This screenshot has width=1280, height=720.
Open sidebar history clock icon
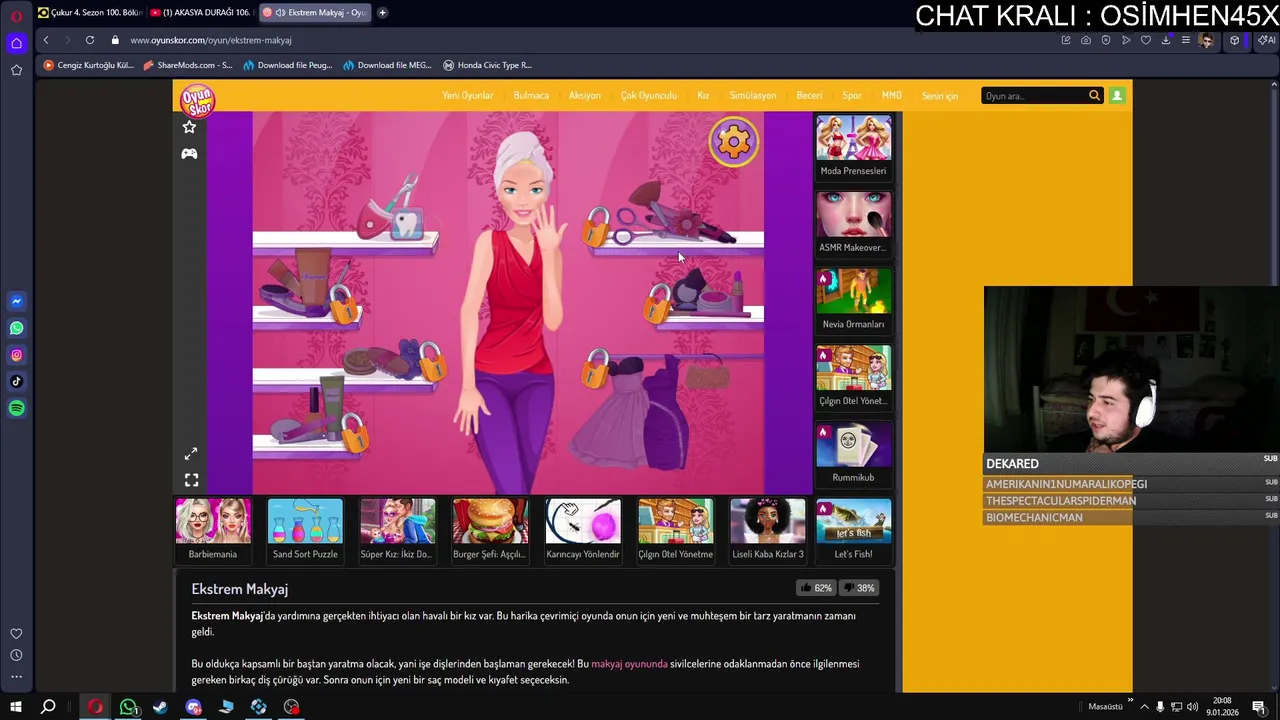(16, 655)
